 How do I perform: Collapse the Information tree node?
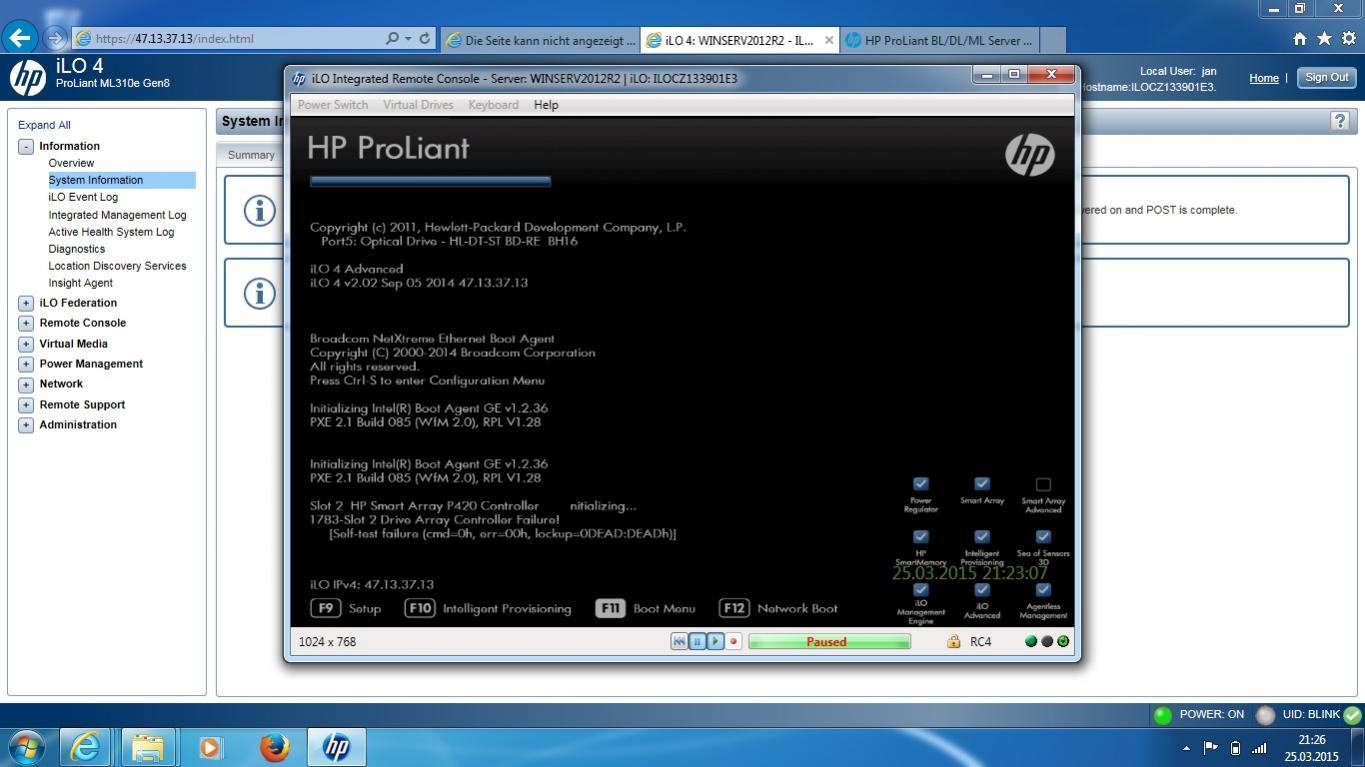[26, 146]
